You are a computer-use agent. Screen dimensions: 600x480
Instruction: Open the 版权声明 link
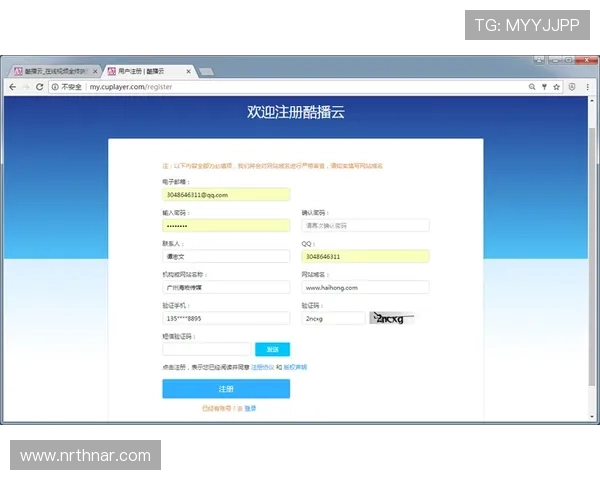pos(295,367)
